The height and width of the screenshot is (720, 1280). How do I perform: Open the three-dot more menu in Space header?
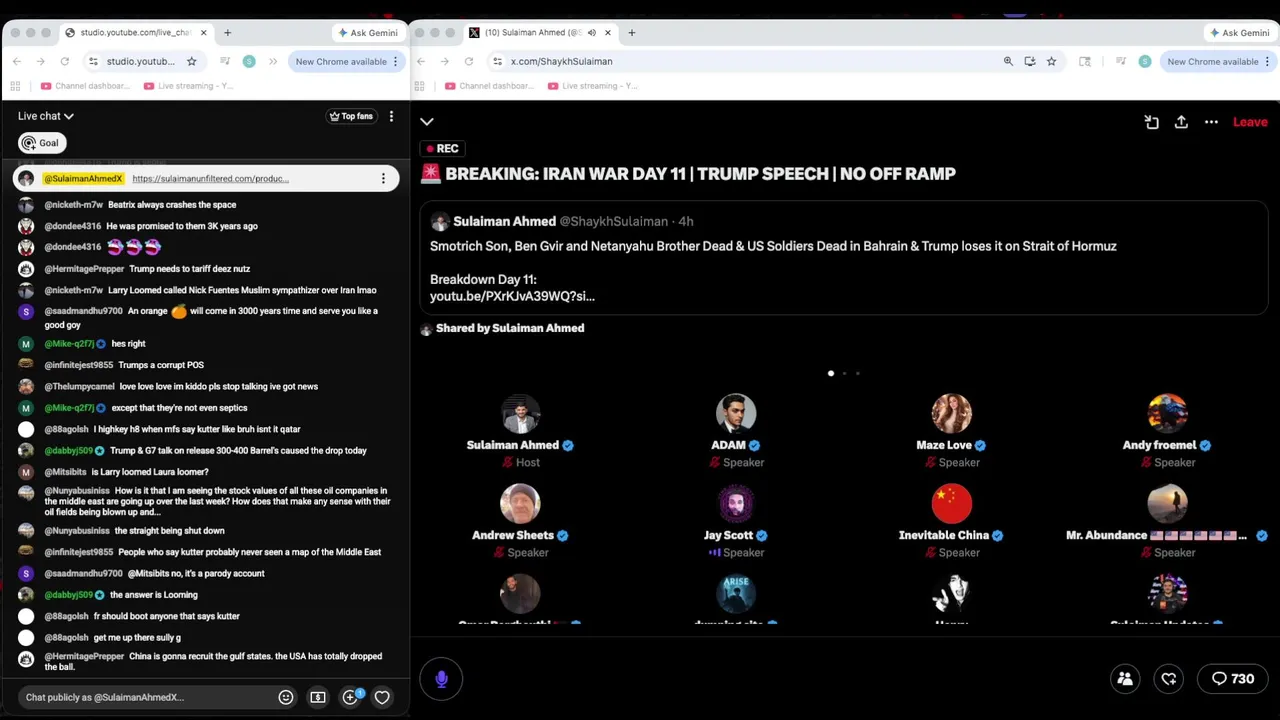[x=1211, y=122]
